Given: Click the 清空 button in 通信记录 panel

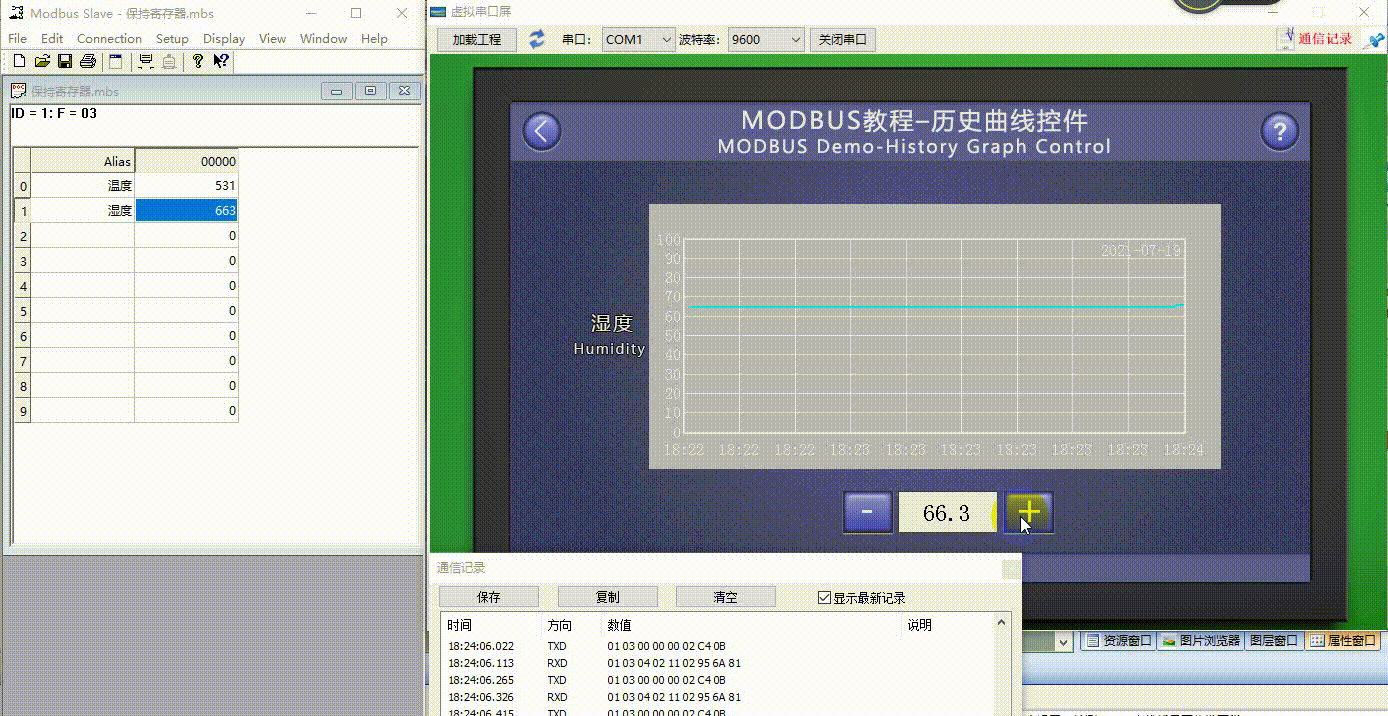Looking at the screenshot, I should [x=726, y=597].
